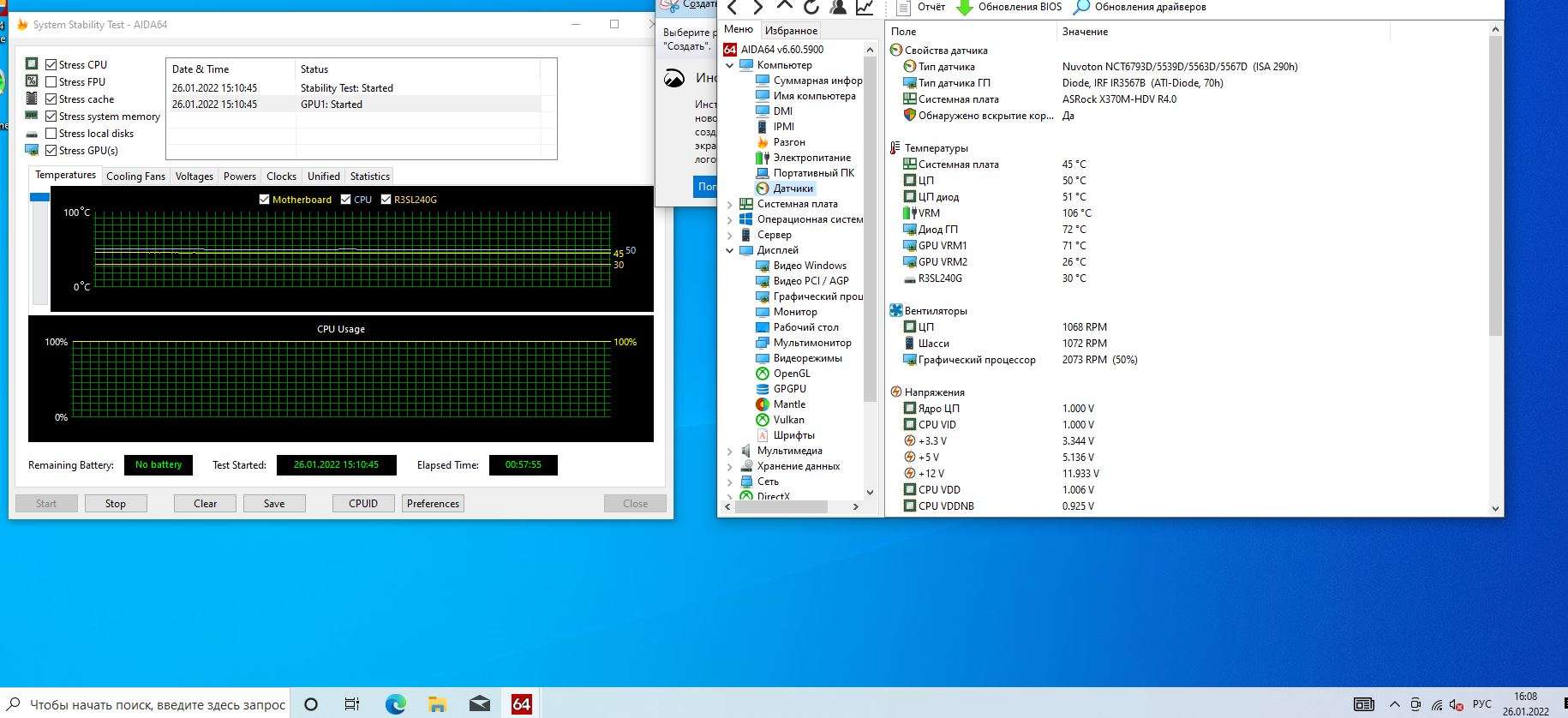Switch to Statistics tab
1568x718 pixels.
pyautogui.click(x=370, y=177)
